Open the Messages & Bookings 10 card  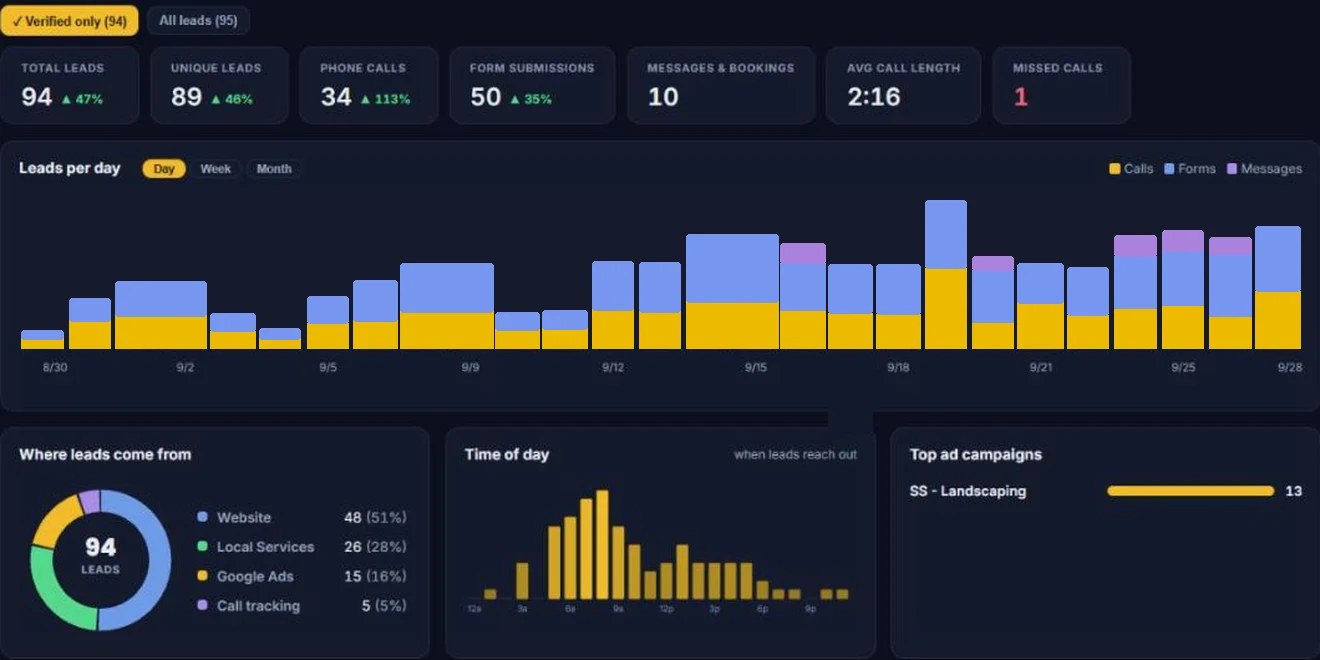point(720,85)
